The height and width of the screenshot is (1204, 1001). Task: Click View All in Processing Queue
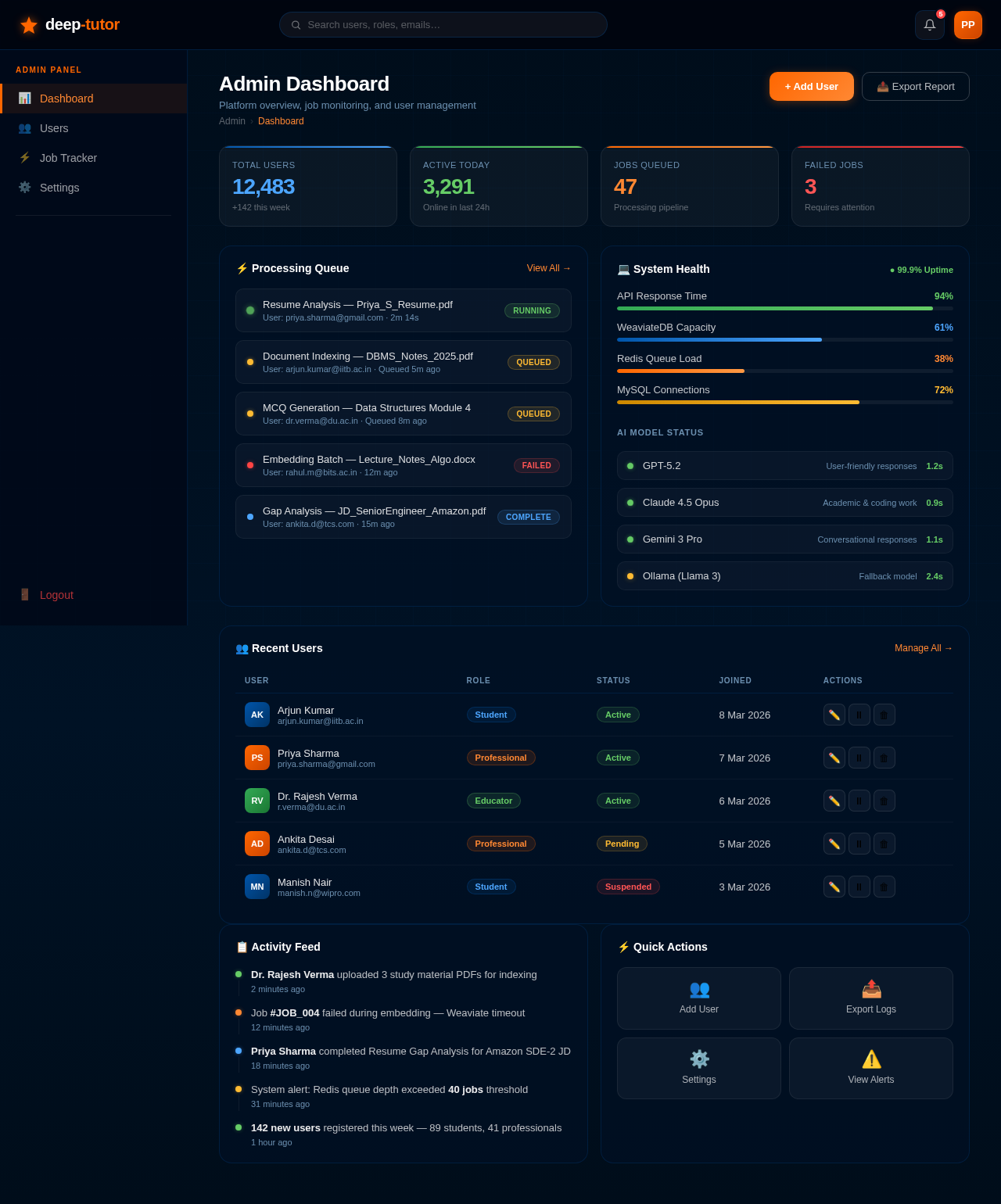coord(548,268)
